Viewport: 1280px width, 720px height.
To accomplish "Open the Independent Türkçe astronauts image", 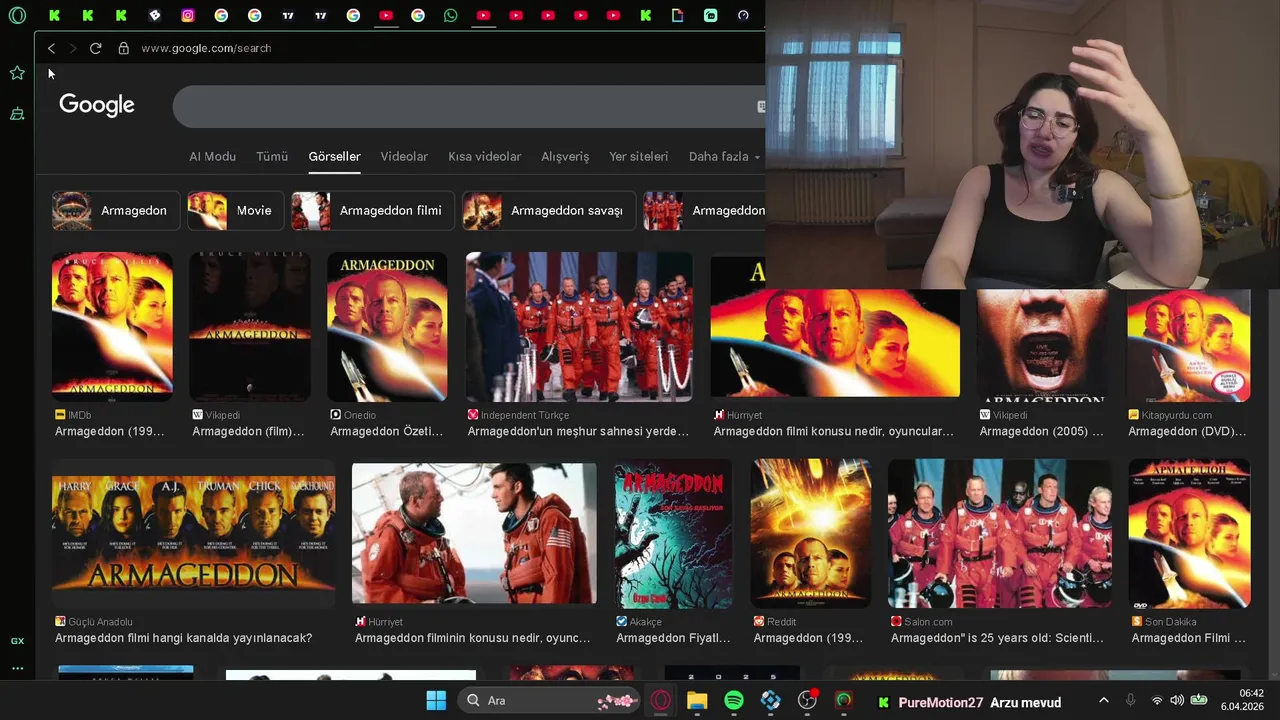I will tap(579, 327).
